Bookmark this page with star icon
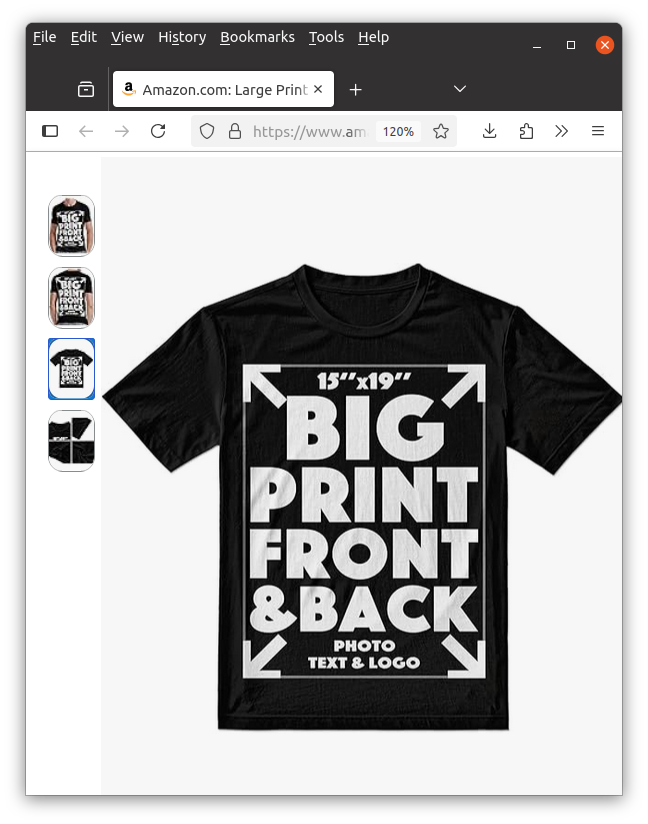 coord(441,131)
